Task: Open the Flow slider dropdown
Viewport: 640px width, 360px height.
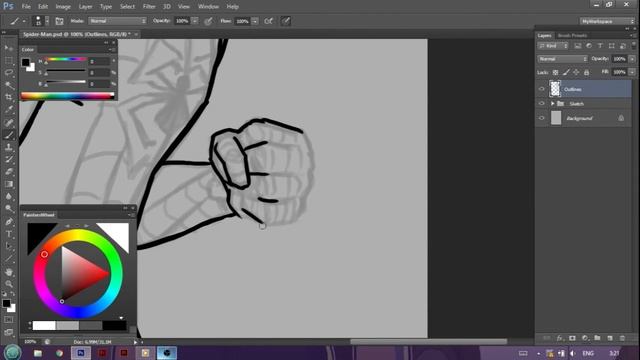Action: tap(255, 21)
